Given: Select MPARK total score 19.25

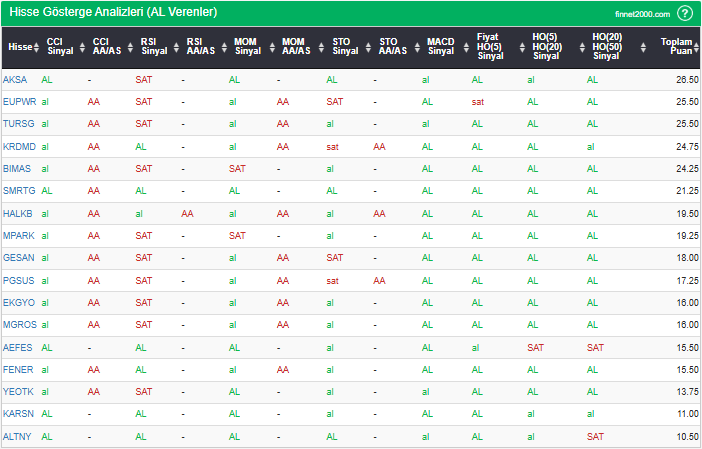Looking at the screenshot, I should (687, 235).
